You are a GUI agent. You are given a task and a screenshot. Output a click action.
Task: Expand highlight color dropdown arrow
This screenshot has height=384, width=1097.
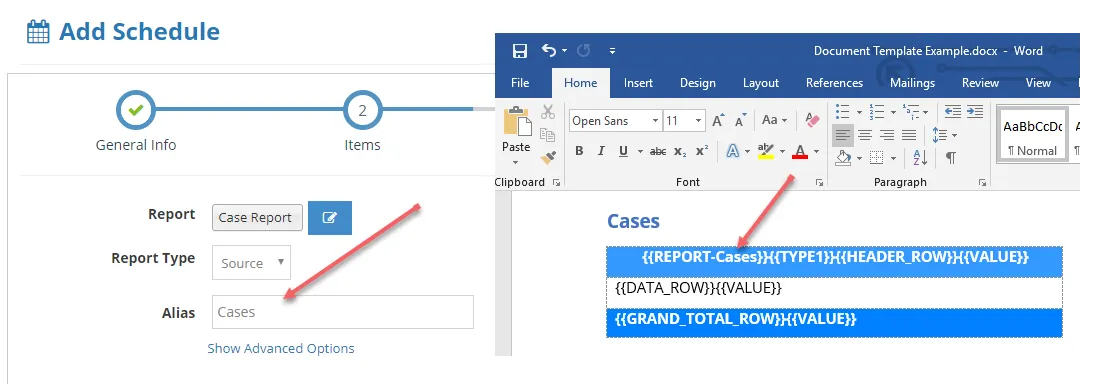point(782,152)
